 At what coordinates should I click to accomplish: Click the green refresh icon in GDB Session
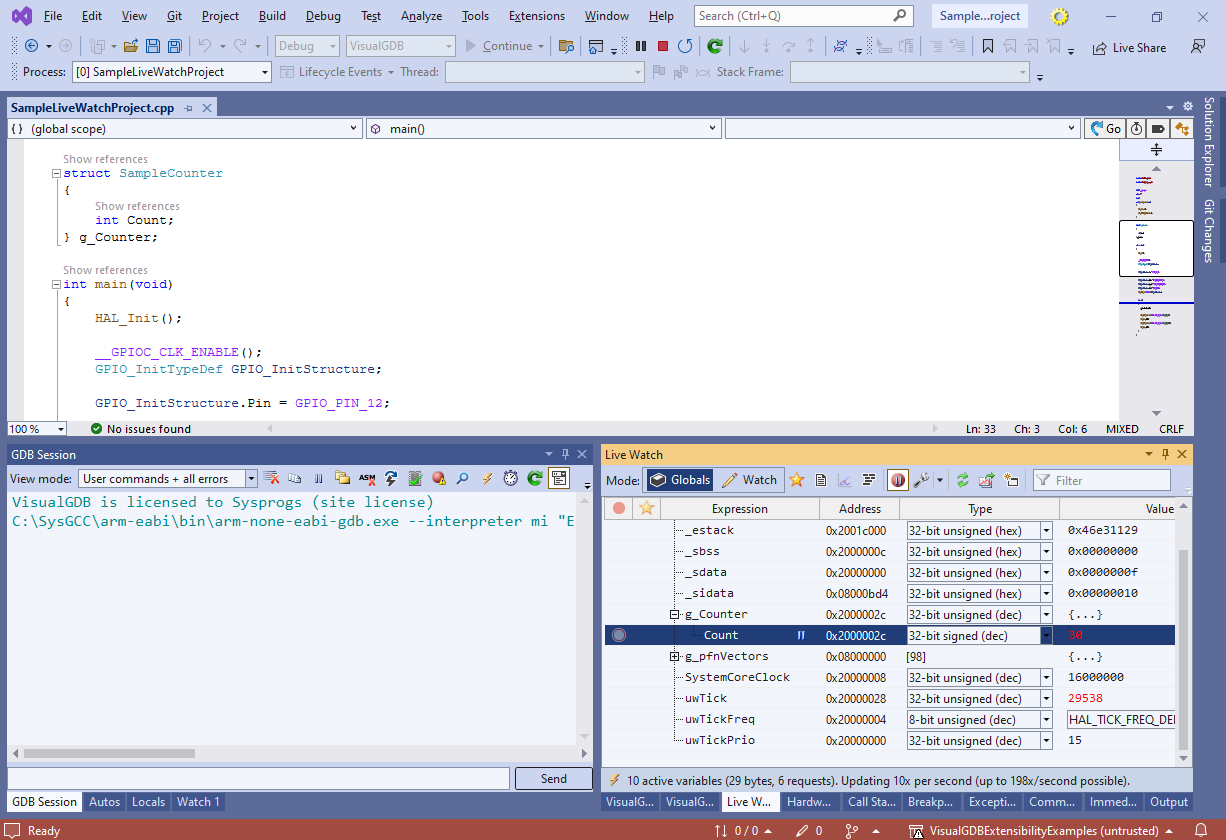[x=535, y=479]
